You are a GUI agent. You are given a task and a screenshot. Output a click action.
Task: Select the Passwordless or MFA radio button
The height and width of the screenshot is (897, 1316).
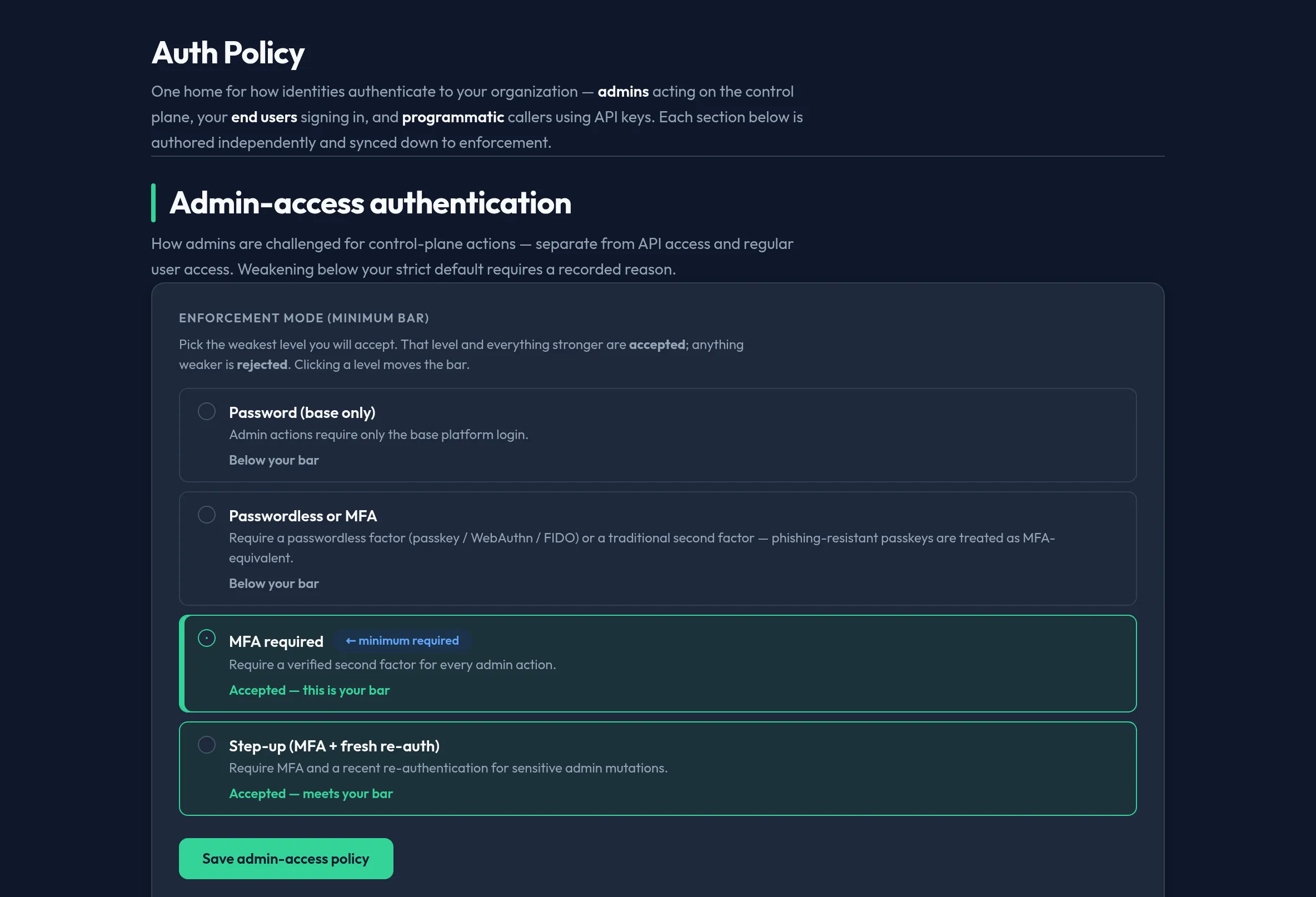[207, 515]
